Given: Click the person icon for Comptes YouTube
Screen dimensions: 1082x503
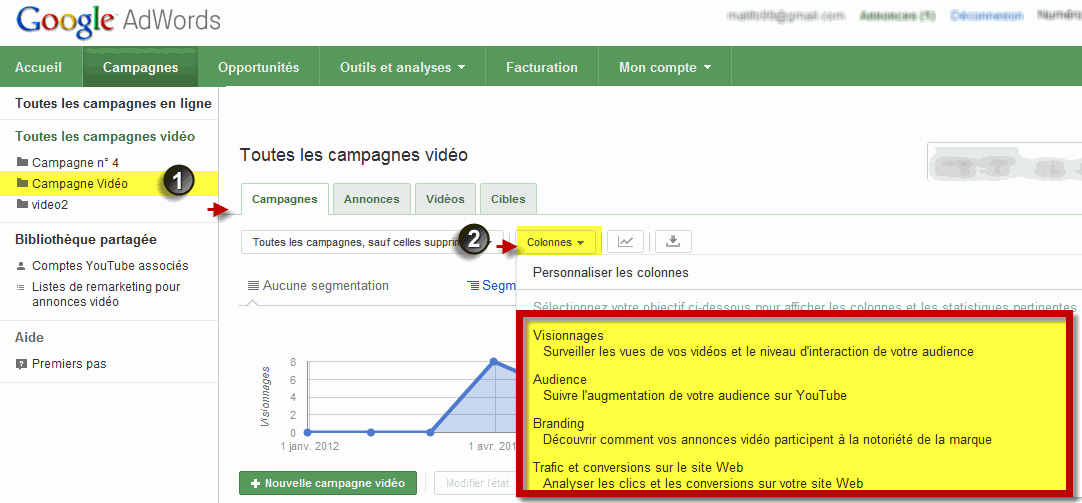Looking at the screenshot, I should click(21, 266).
